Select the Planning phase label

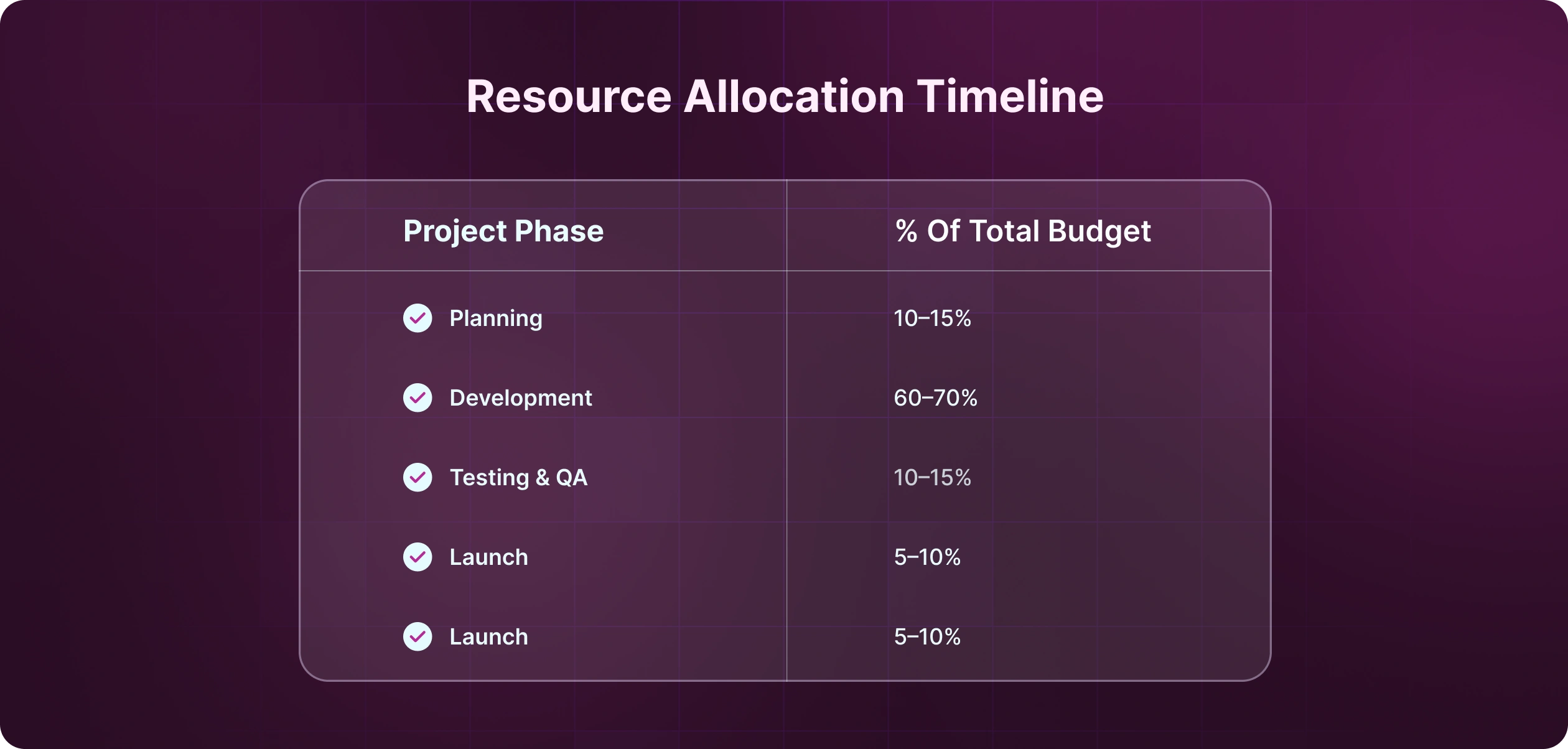tap(496, 319)
